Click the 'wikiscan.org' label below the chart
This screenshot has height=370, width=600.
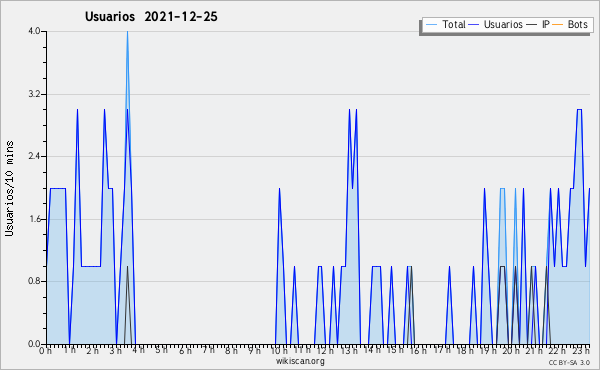pyautogui.click(x=300, y=361)
